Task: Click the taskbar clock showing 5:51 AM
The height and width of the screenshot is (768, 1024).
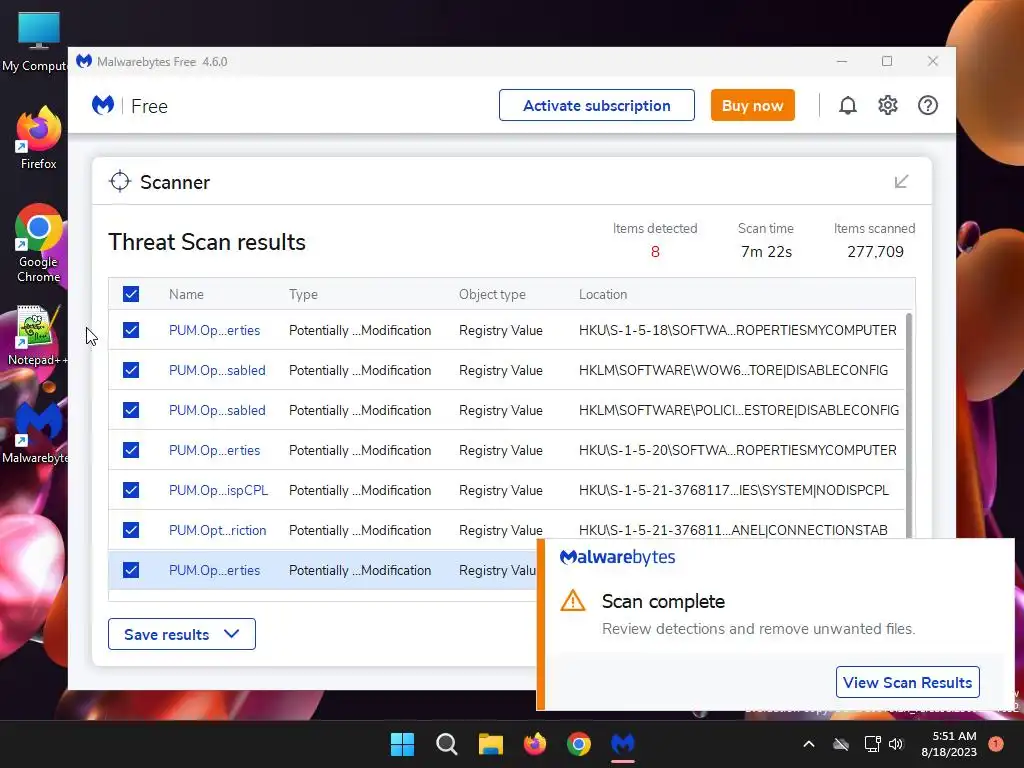Action: click(949, 744)
